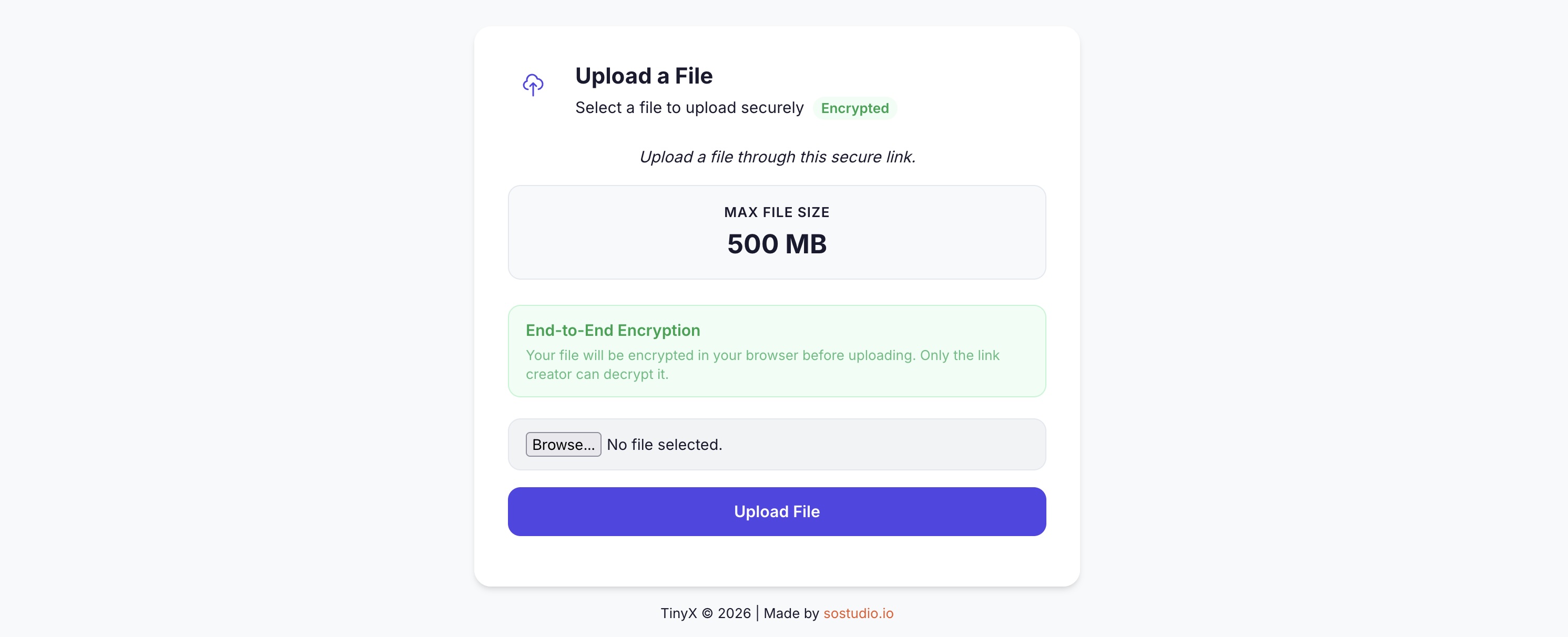
Task: Click the Browse button to pick a file
Action: click(x=563, y=444)
